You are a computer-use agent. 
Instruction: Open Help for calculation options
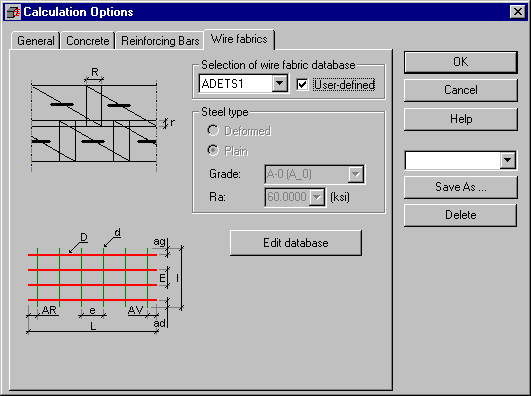coord(461,119)
